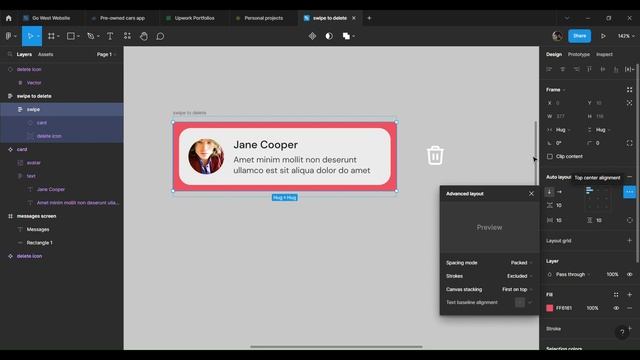
Task: Add a new fill
Action: coord(629,294)
